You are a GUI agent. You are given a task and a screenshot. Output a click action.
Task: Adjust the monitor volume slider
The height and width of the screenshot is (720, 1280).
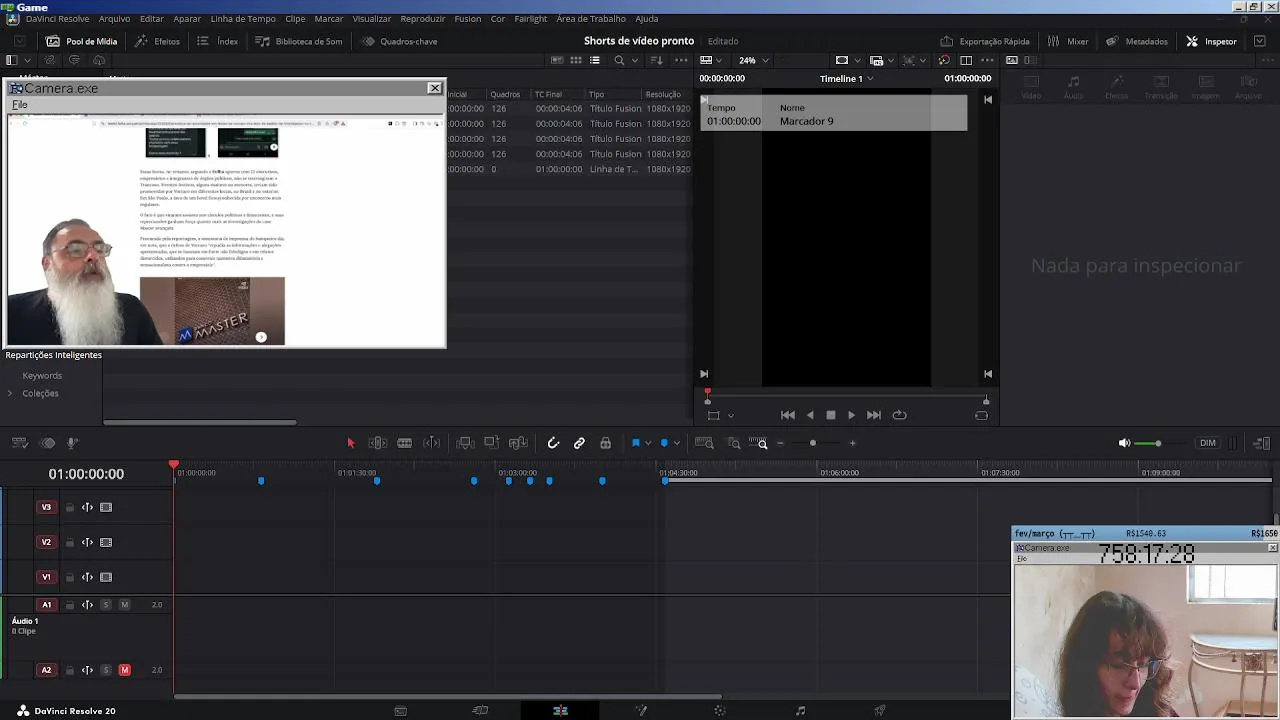1158,443
